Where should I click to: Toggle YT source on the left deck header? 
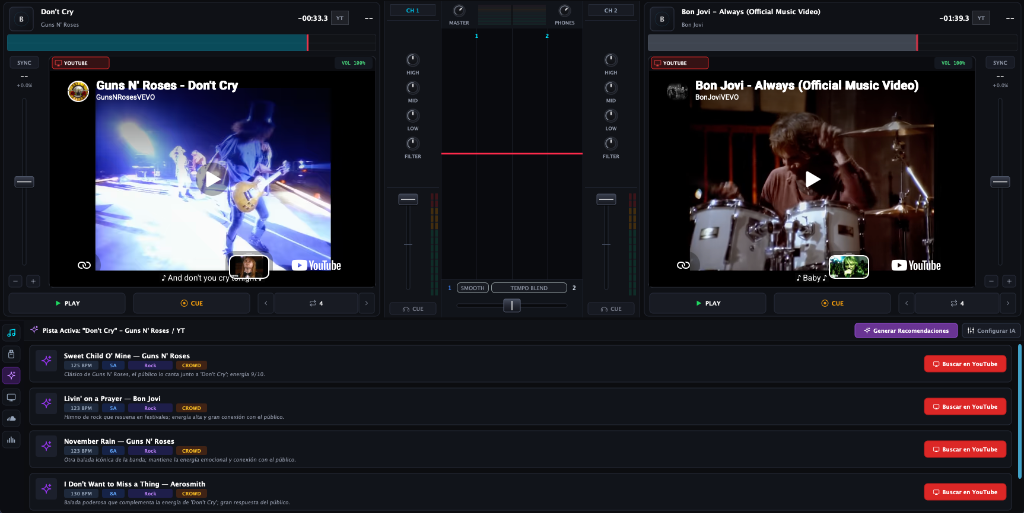pos(340,18)
